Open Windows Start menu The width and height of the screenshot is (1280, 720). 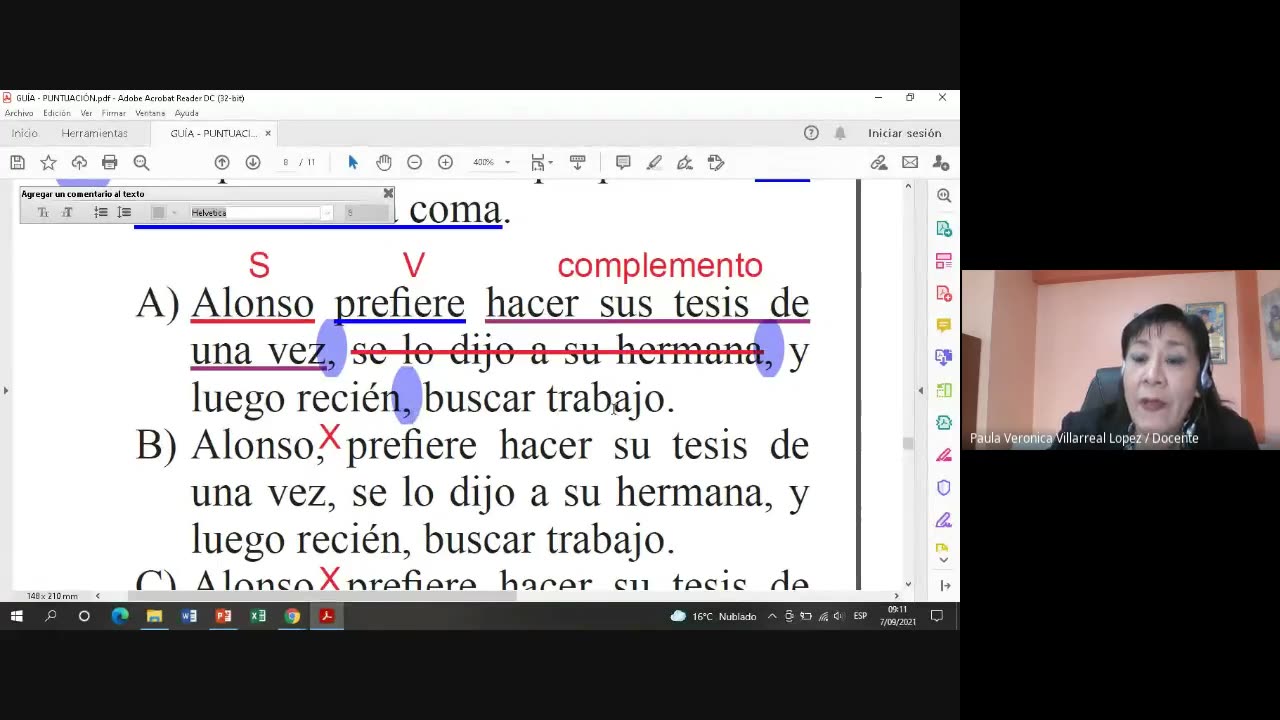pyautogui.click(x=16, y=616)
